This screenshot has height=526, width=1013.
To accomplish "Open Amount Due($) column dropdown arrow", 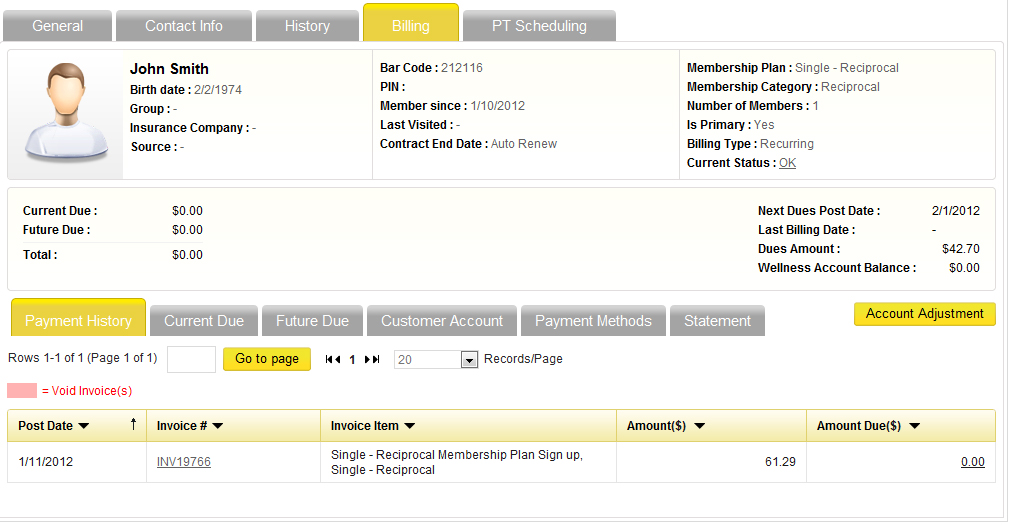I will [x=914, y=426].
